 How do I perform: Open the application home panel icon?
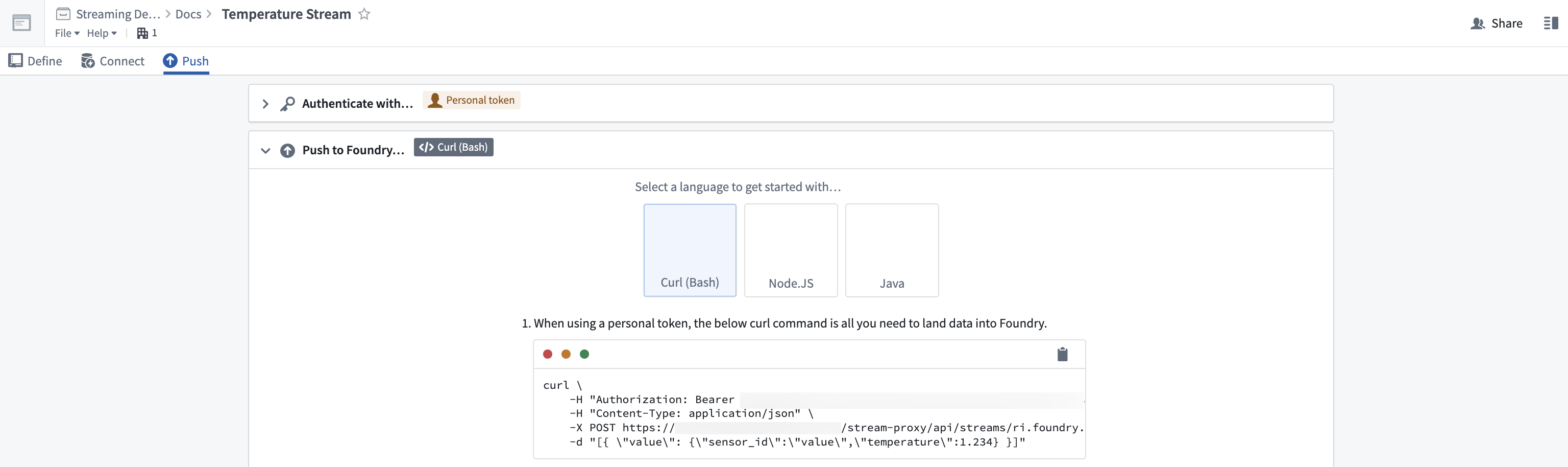pyautogui.click(x=22, y=22)
